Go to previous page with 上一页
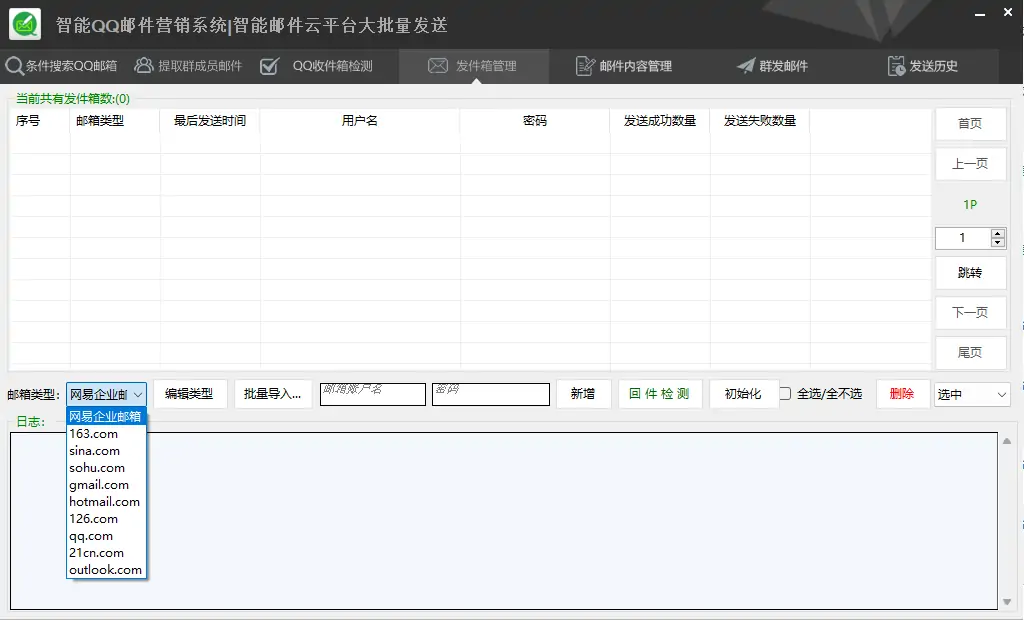The height and width of the screenshot is (620, 1024). (x=970, y=163)
